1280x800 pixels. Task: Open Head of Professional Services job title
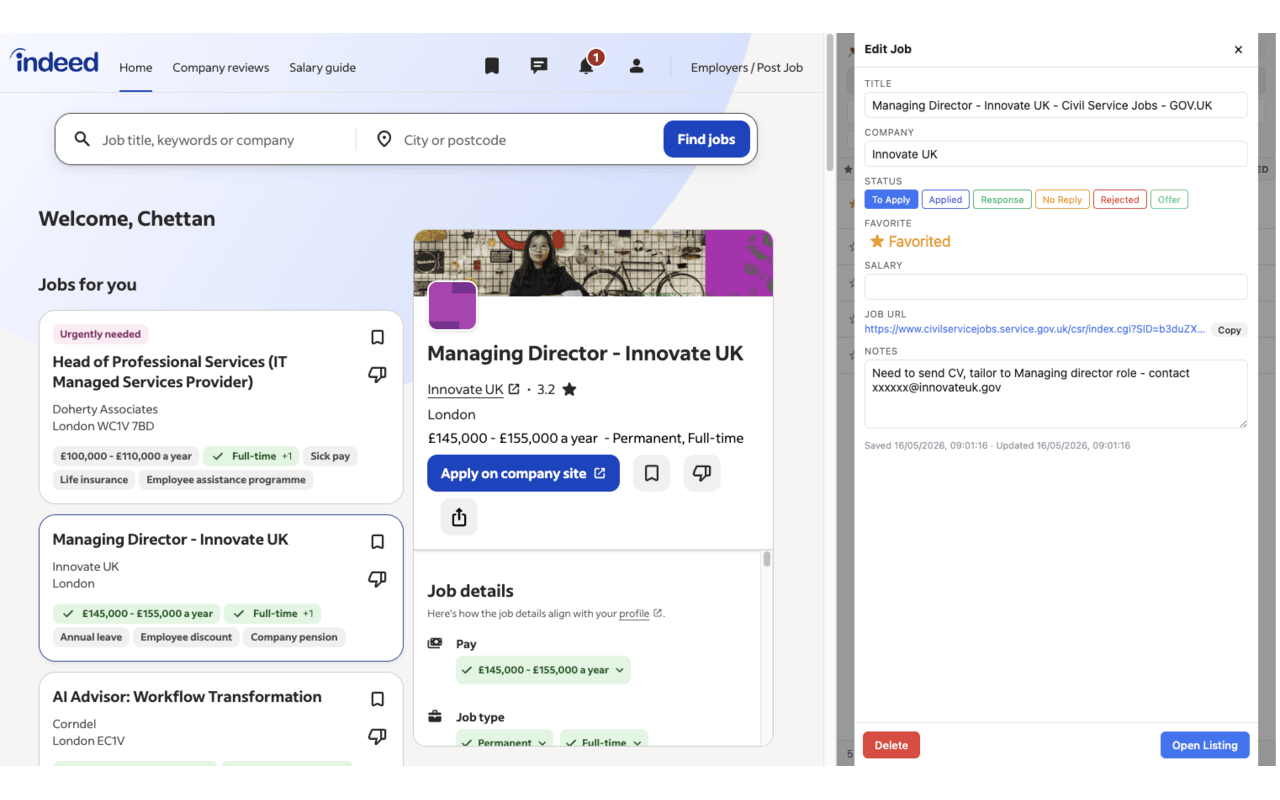click(169, 372)
